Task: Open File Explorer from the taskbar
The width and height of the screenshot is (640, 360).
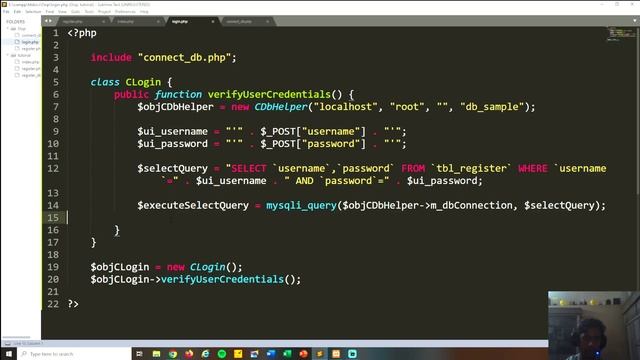Action: tap(156, 353)
